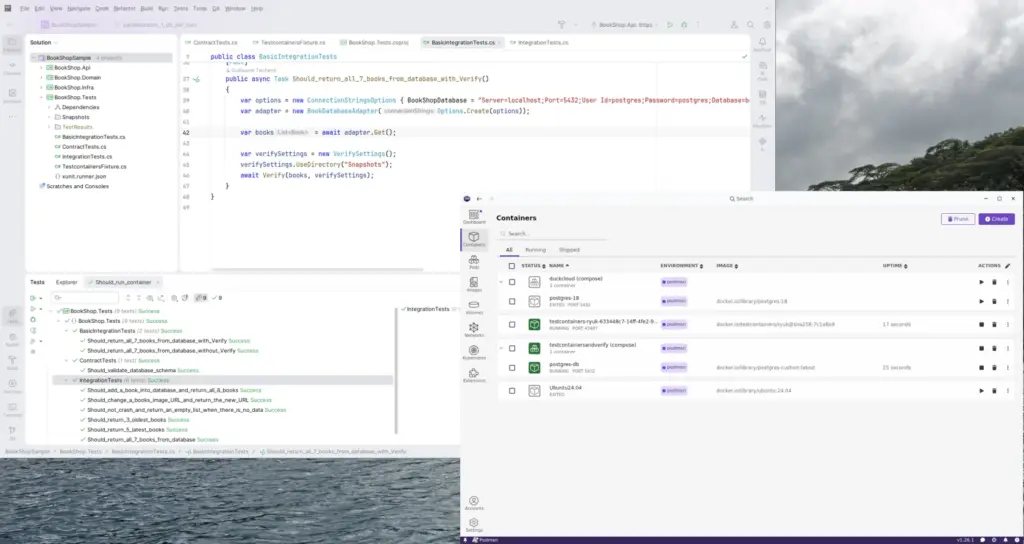Delete the testcontainers-ryuk container
The height and width of the screenshot is (544, 1024).
point(994,324)
